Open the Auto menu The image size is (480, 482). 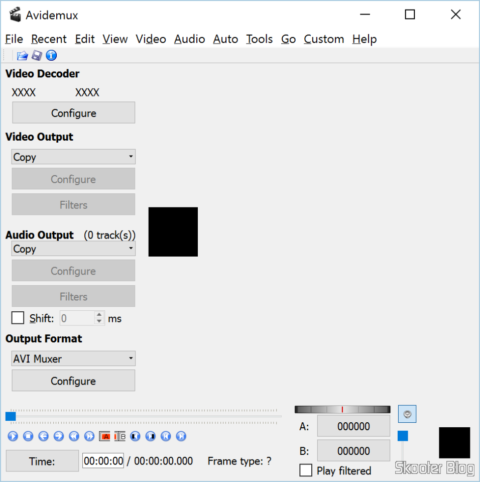tap(226, 39)
